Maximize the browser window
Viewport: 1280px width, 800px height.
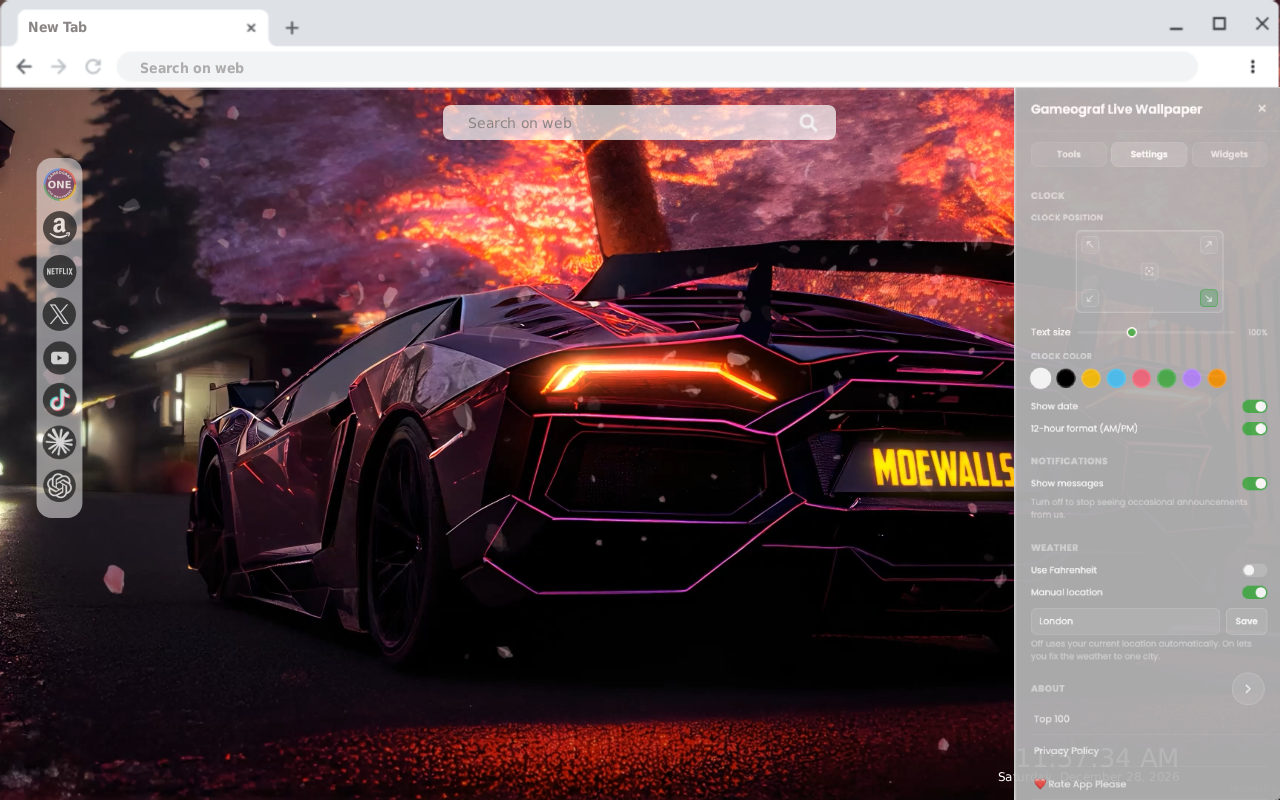(x=1219, y=24)
